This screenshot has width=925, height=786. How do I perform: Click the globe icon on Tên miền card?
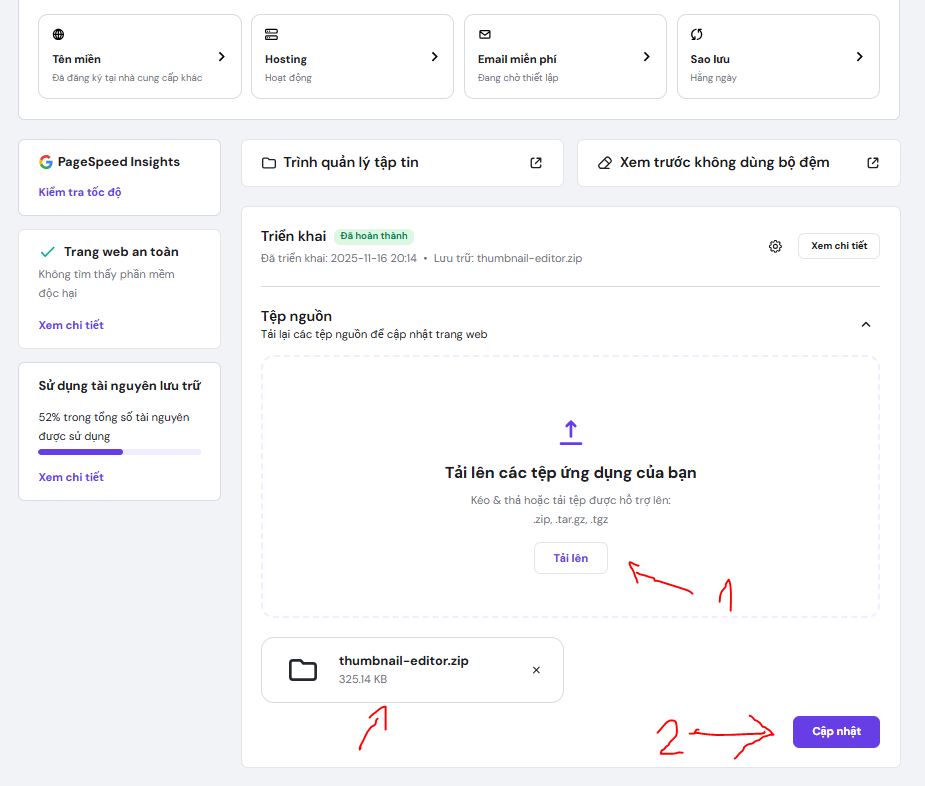click(x=59, y=34)
